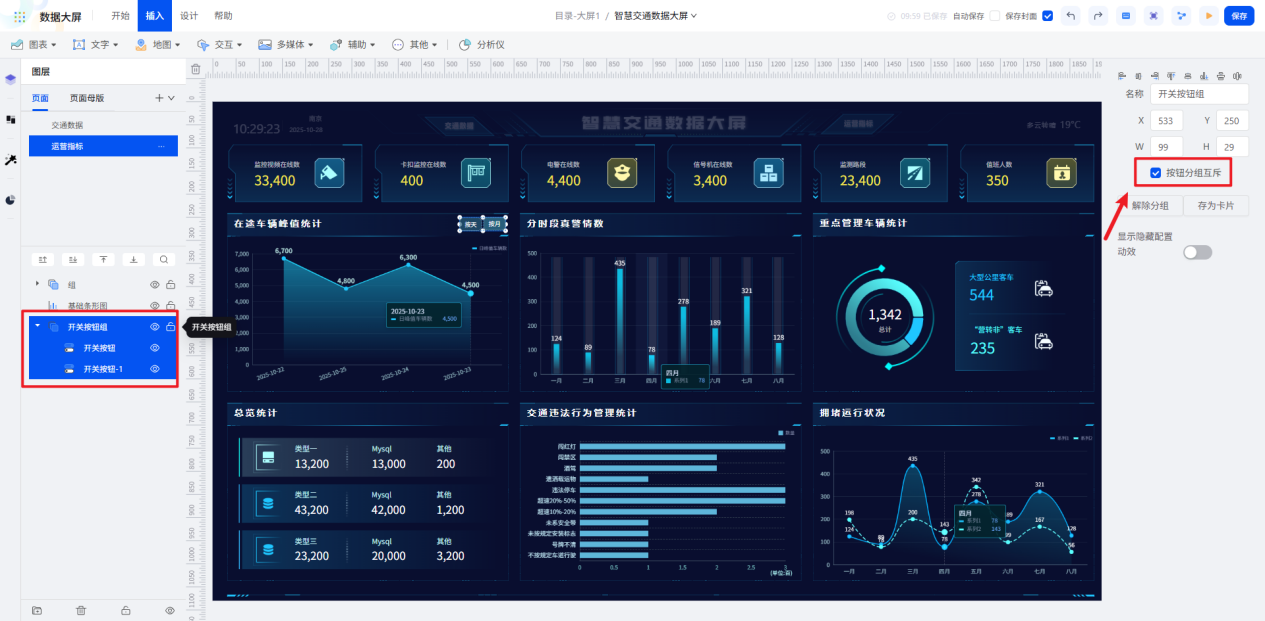Uncheck the 保存封面 checkbox
The width and height of the screenshot is (1265, 621).
coord(1047,16)
